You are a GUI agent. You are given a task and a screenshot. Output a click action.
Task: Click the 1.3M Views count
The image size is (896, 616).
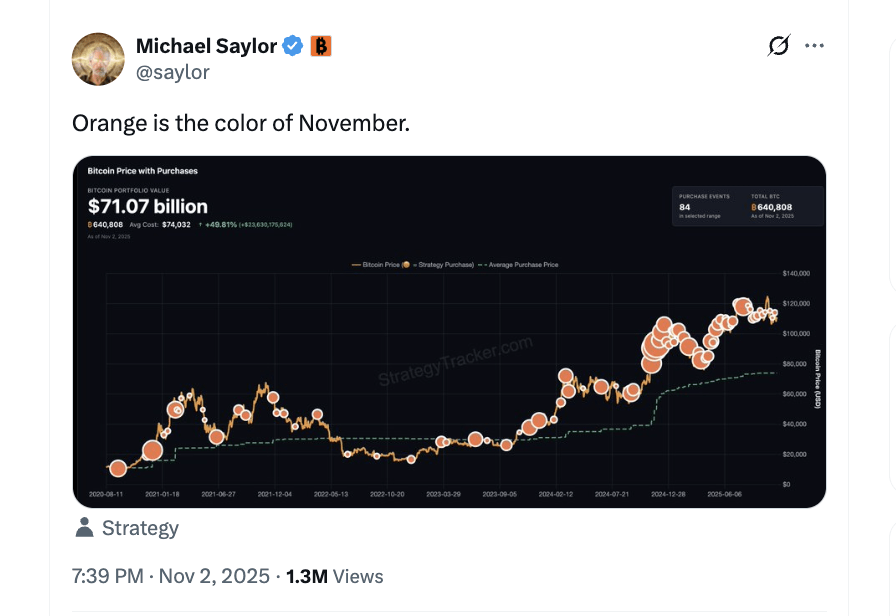334,576
